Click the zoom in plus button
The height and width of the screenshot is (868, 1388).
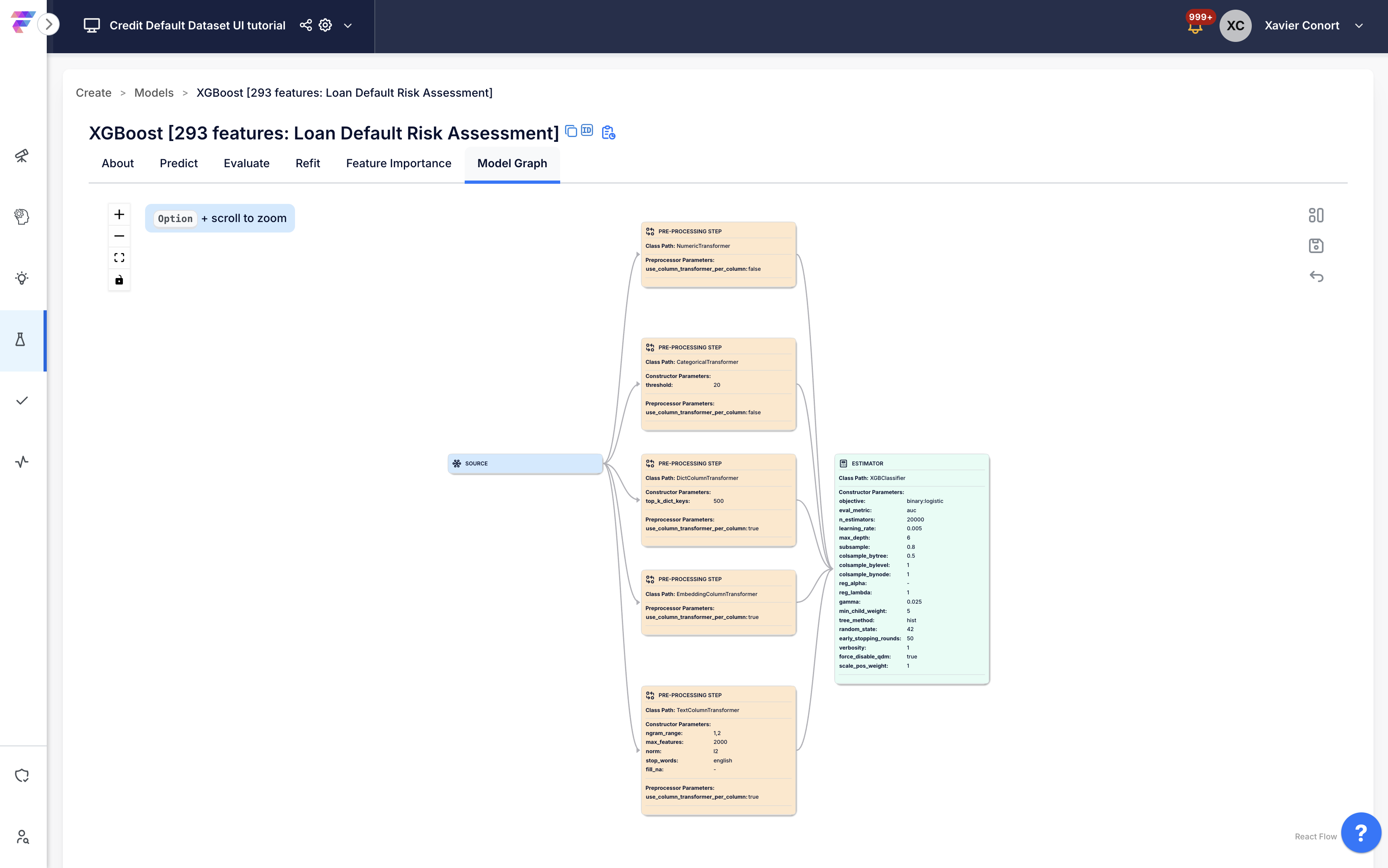119,215
